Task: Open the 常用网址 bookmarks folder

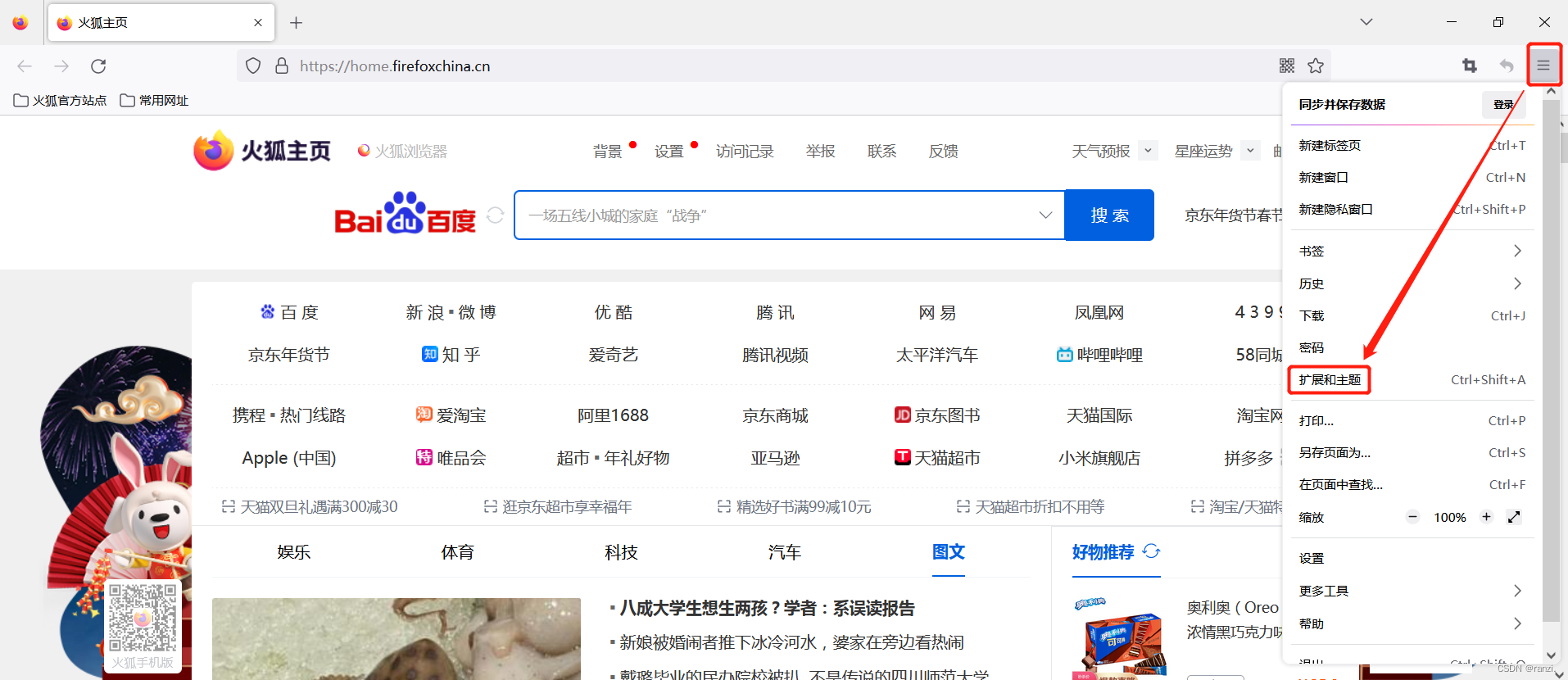Action: 154,100
